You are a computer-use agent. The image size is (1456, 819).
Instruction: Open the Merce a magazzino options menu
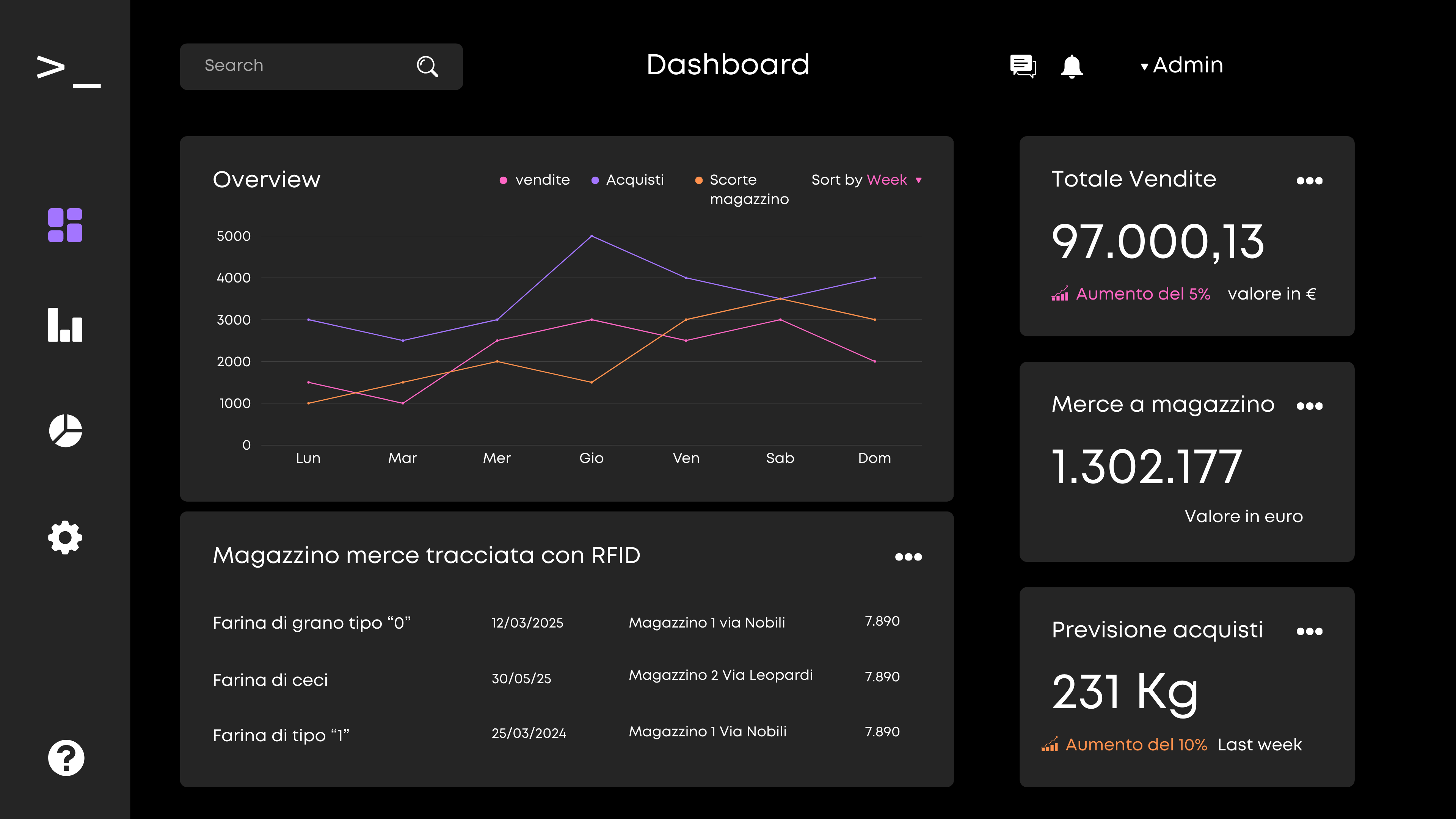[1309, 406]
